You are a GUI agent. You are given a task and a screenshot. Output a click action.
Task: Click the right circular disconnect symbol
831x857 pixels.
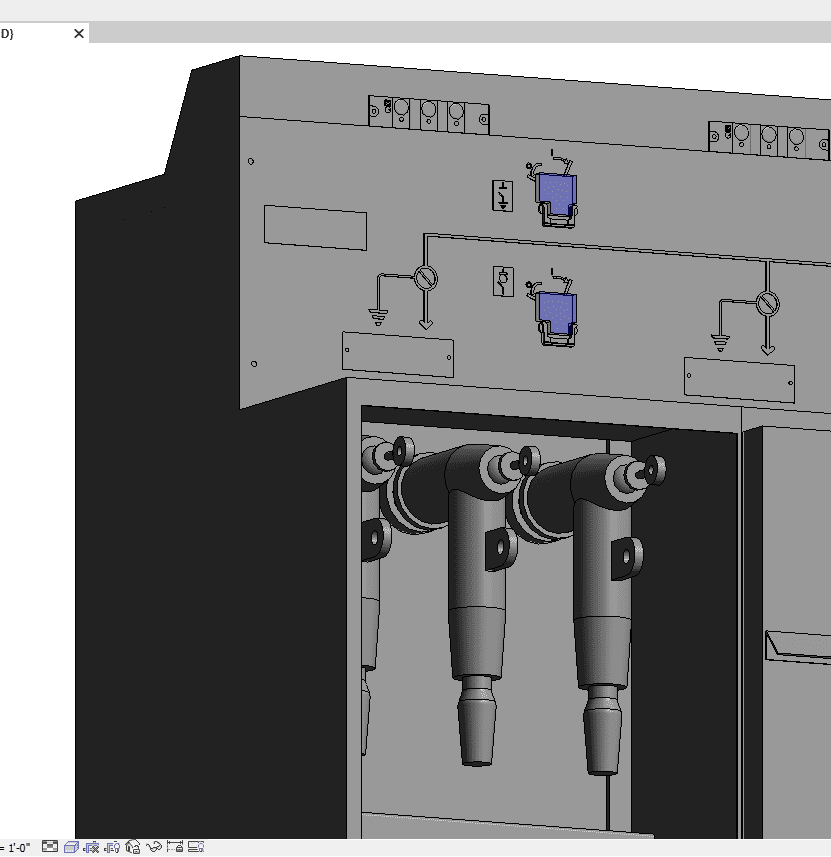click(x=767, y=302)
